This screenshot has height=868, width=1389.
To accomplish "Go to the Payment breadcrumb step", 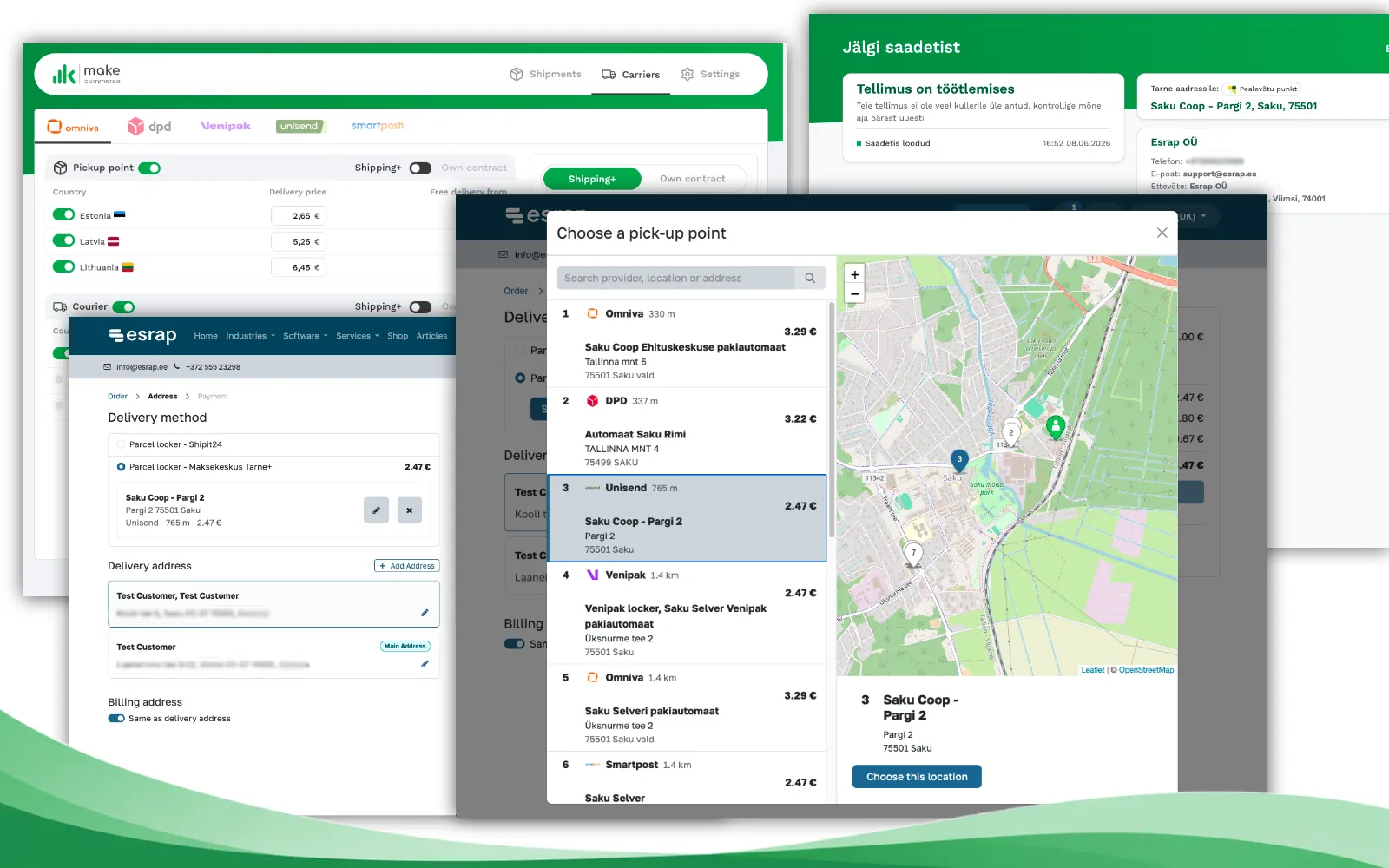I will coord(213,397).
